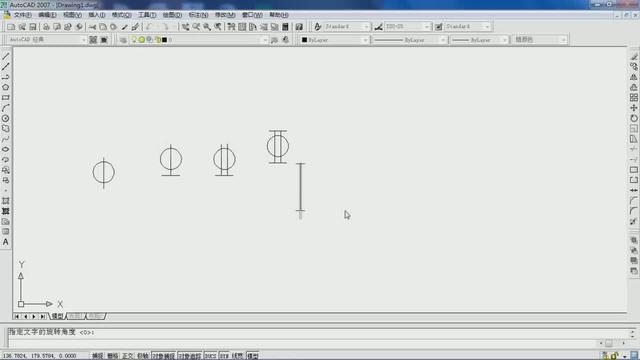The height and width of the screenshot is (360, 640).
Task: Toggle 栅格 (Grid) in status bar
Action: click(x=113, y=356)
